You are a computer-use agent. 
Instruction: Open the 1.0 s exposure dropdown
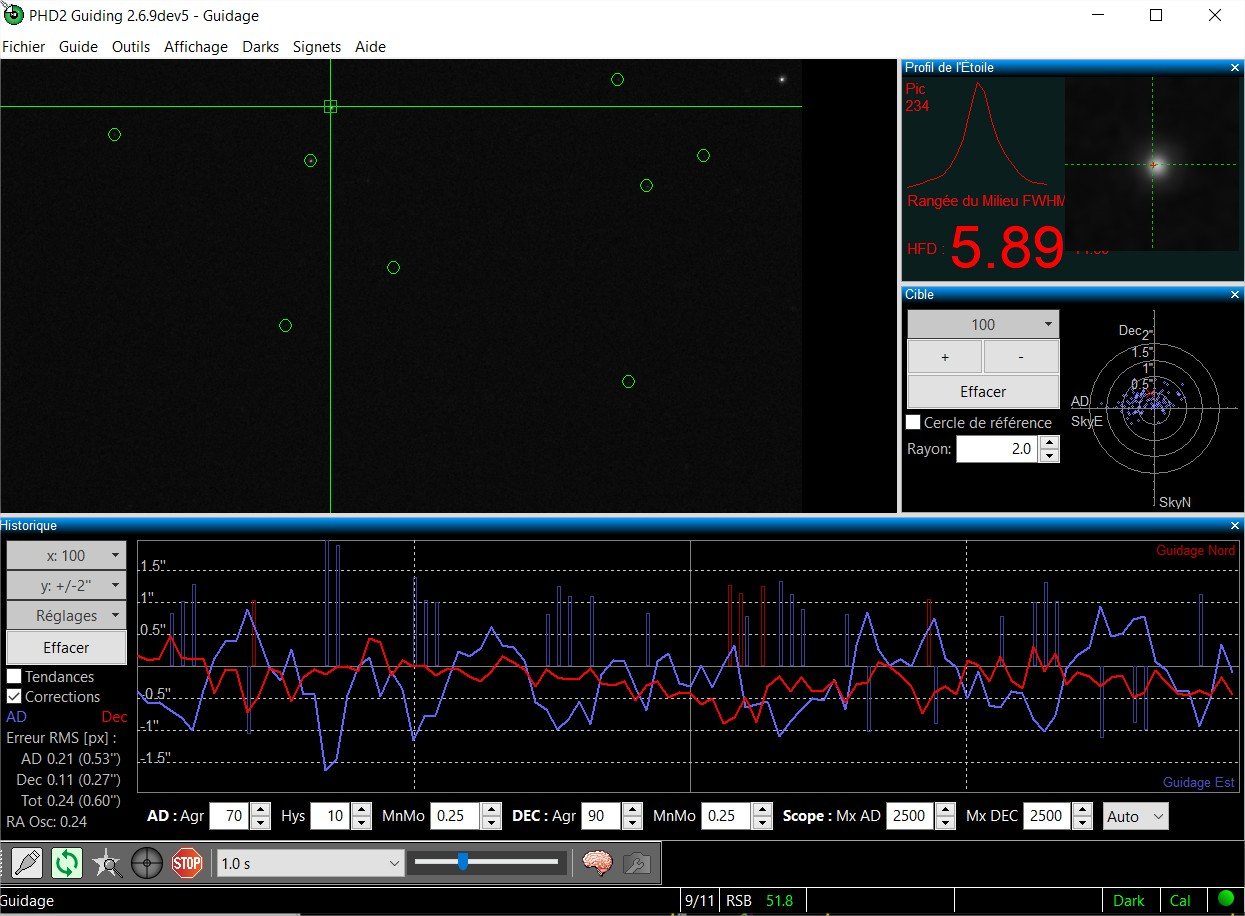[x=310, y=863]
